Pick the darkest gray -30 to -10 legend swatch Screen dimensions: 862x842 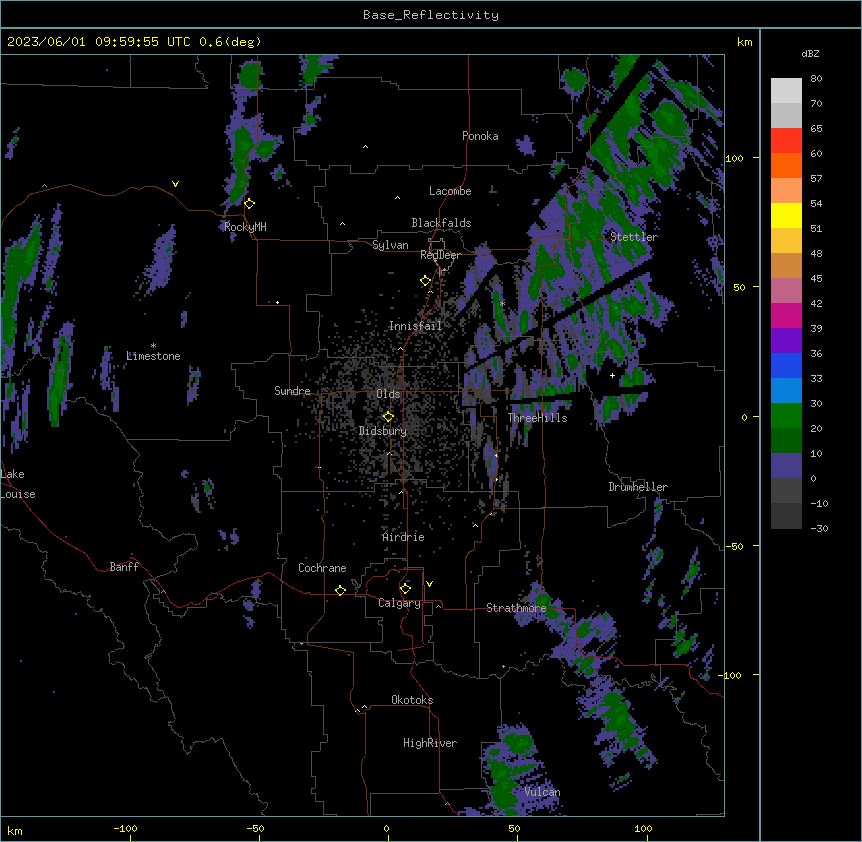(x=786, y=516)
